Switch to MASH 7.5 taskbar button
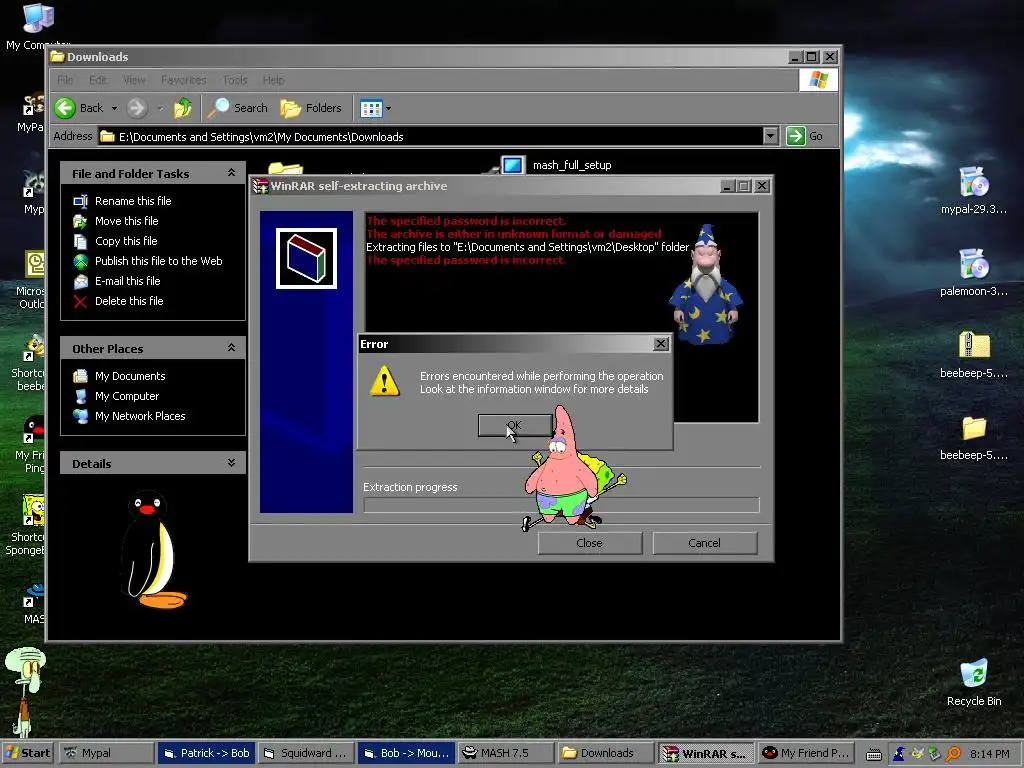The width and height of the screenshot is (1024, 768). (506, 753)
